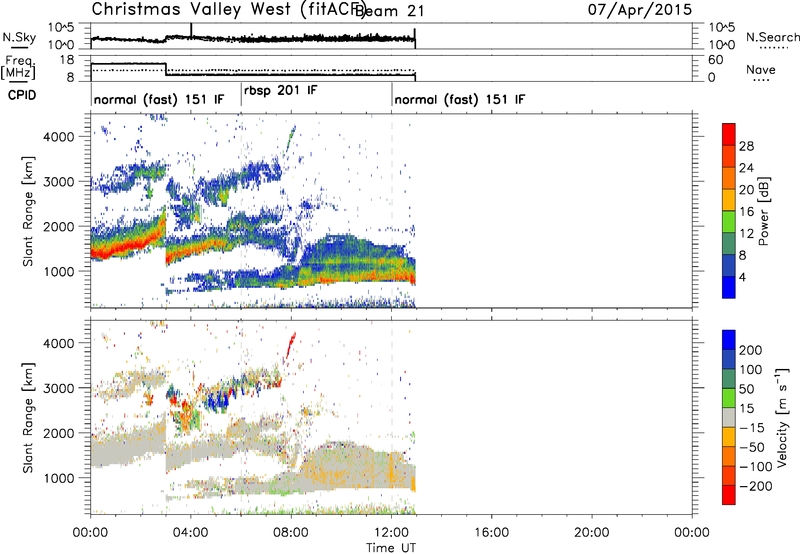Click the power panel 'Slant Range [km]' label
This screenshot has width=800, height=554.
tap(28, 211)
